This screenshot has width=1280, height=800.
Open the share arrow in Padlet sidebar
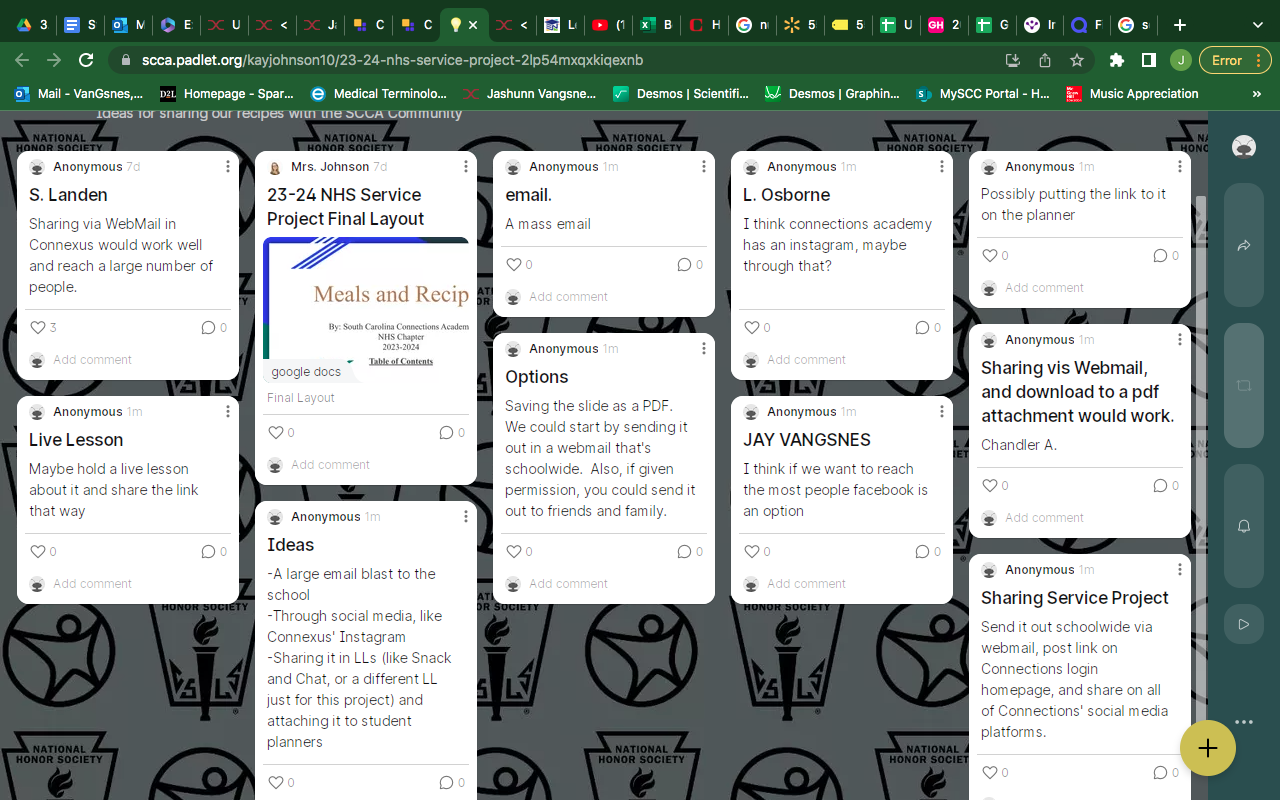pyautogui.click(x=1244, y=245)
